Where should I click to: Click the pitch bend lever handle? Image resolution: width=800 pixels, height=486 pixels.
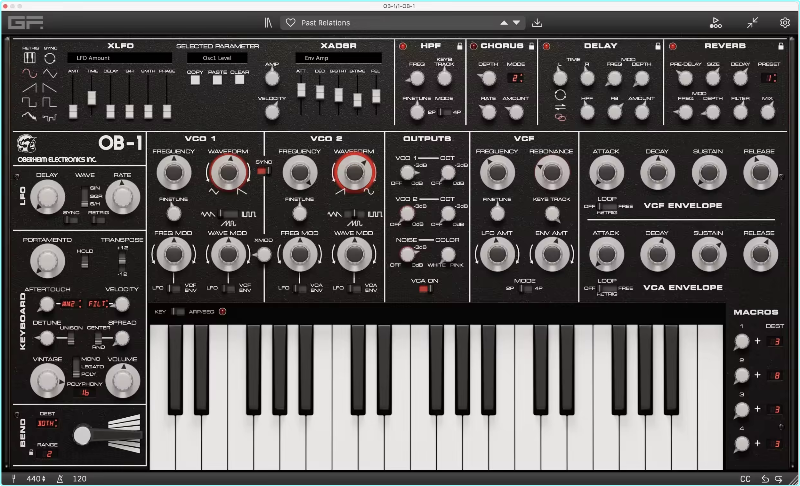click(82, 435)
